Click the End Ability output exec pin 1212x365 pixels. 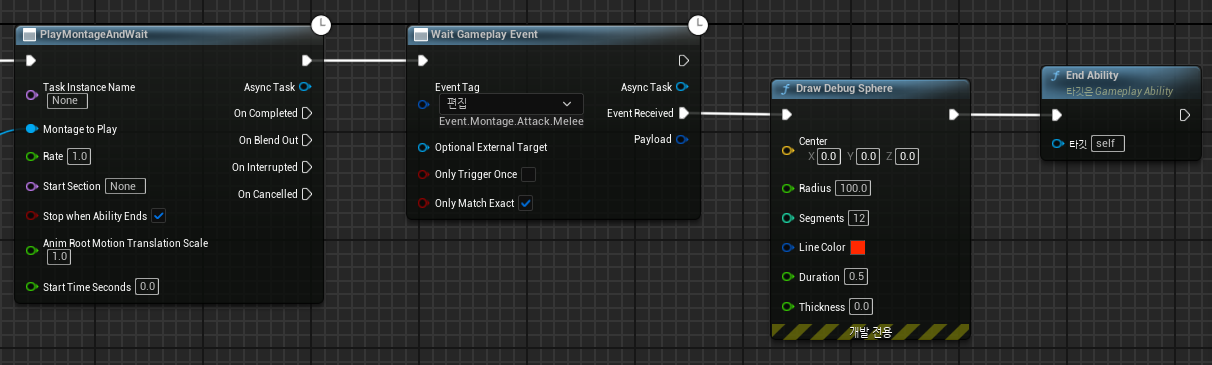(1184, 115)
